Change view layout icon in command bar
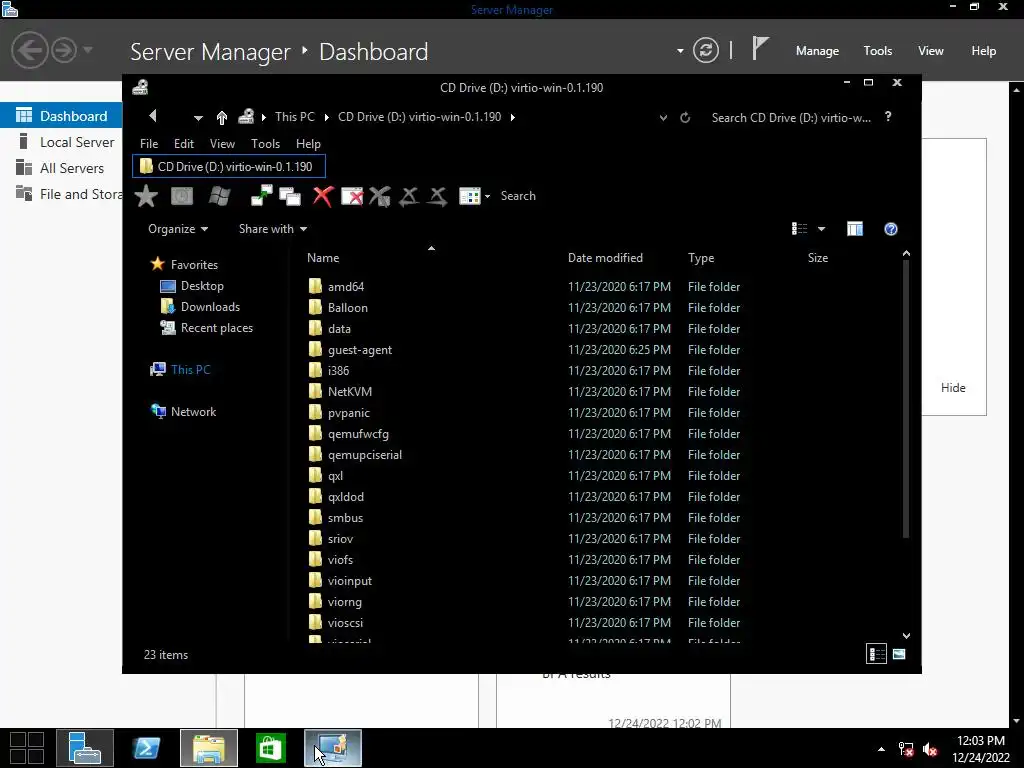 click(x=799, y=229)
